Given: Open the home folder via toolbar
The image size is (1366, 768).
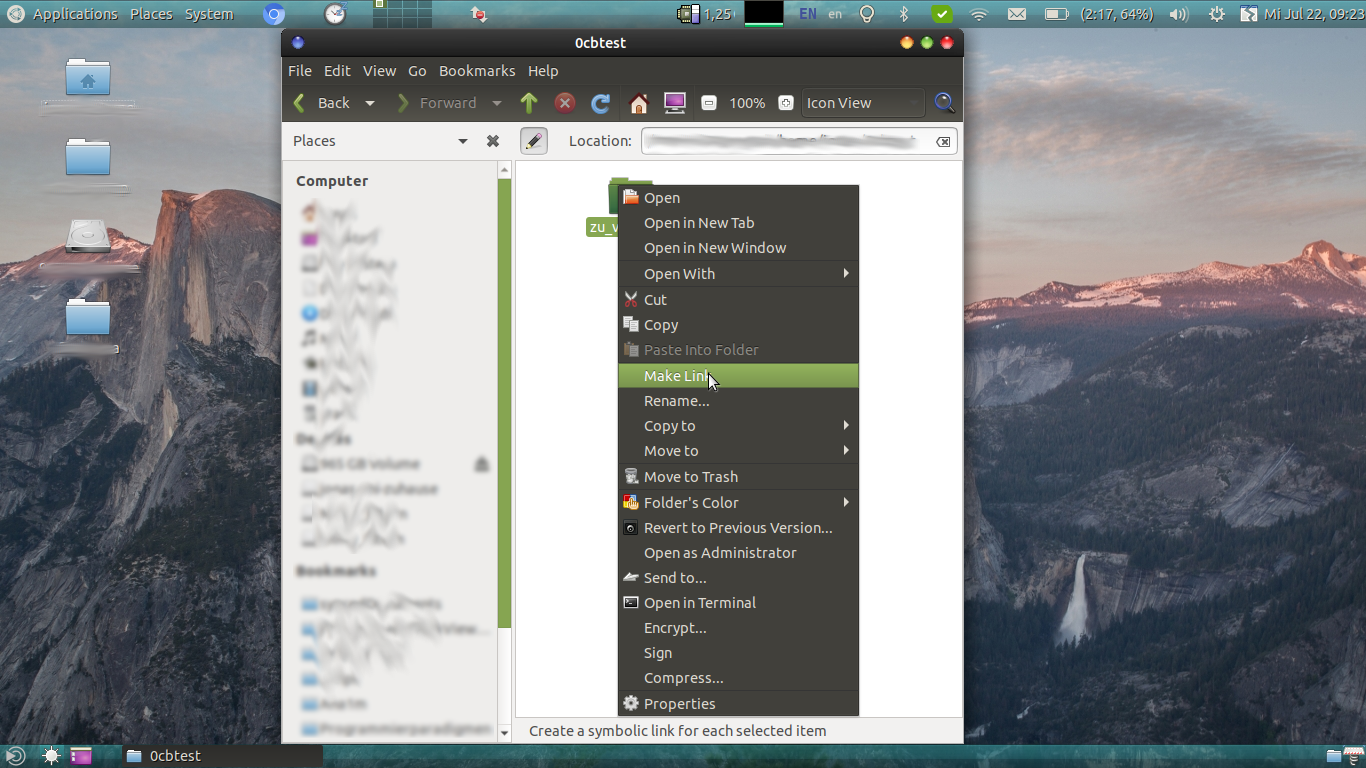Looking at the screenshot, I should point(638,102).
